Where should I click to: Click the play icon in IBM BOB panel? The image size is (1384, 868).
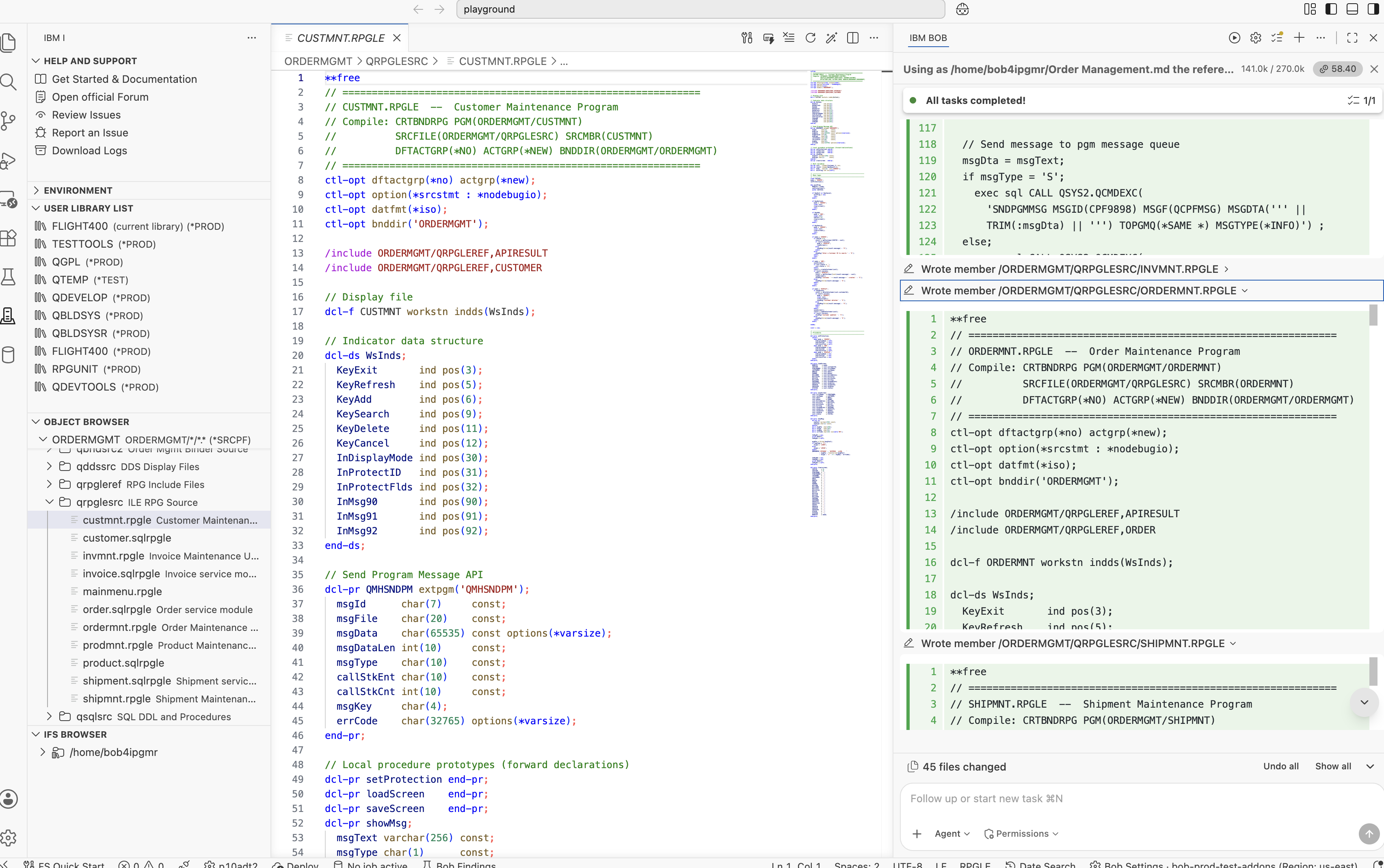1234,38
